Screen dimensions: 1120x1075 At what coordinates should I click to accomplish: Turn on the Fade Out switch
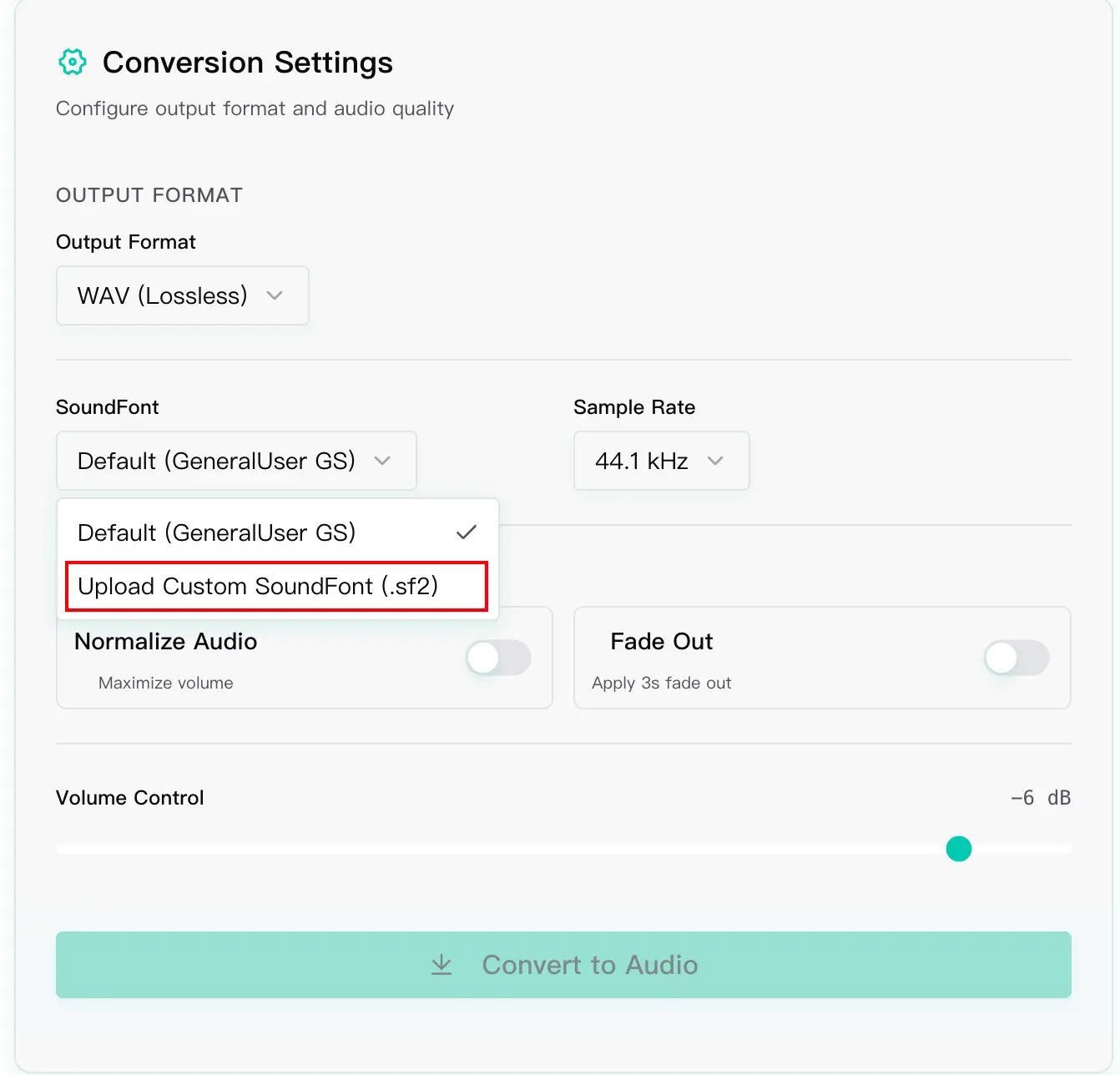(1016, 658)
